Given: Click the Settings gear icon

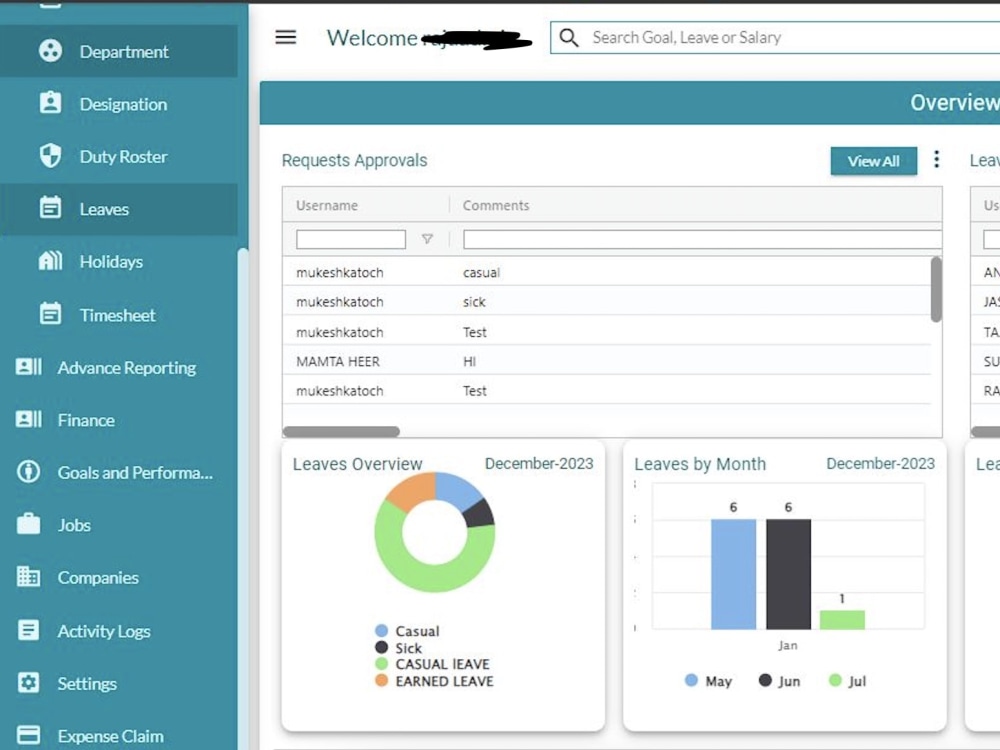Looking at the screenshot, I should pos(28,682).
